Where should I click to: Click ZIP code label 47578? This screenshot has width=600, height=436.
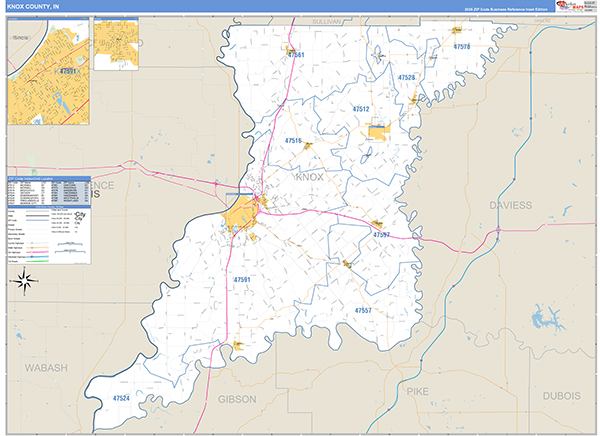(462, 47)
